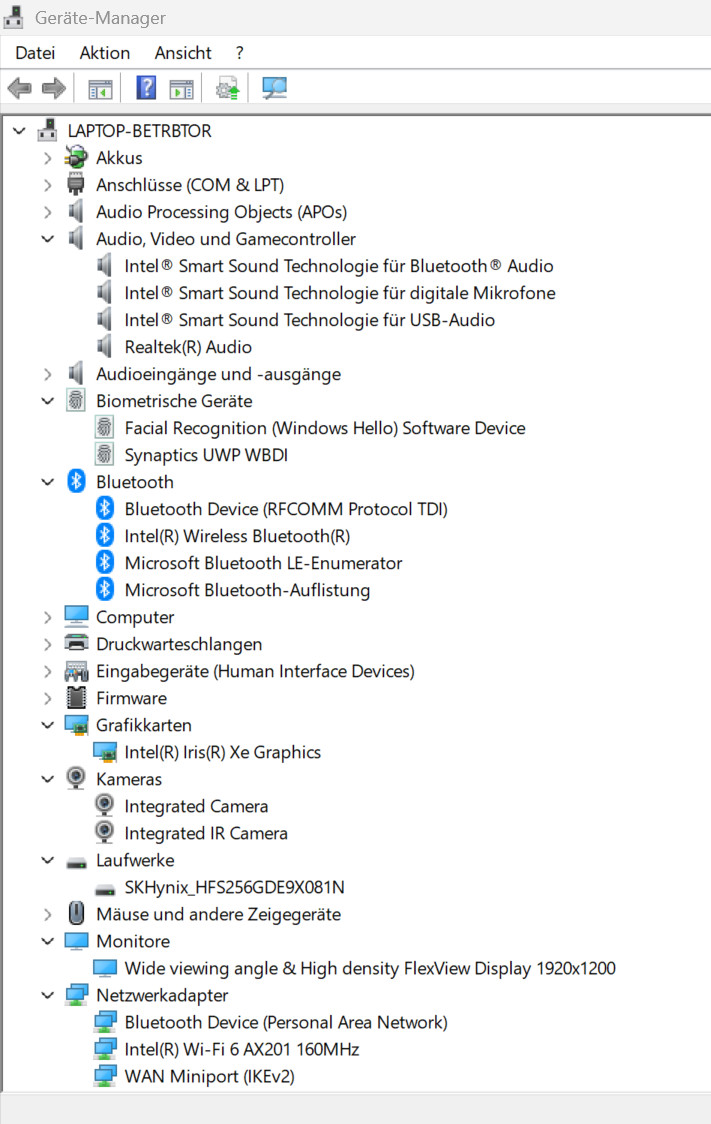Collapse the Kameras category
711x1124 pixels.
pyautogui.click(x=47, y=779)
